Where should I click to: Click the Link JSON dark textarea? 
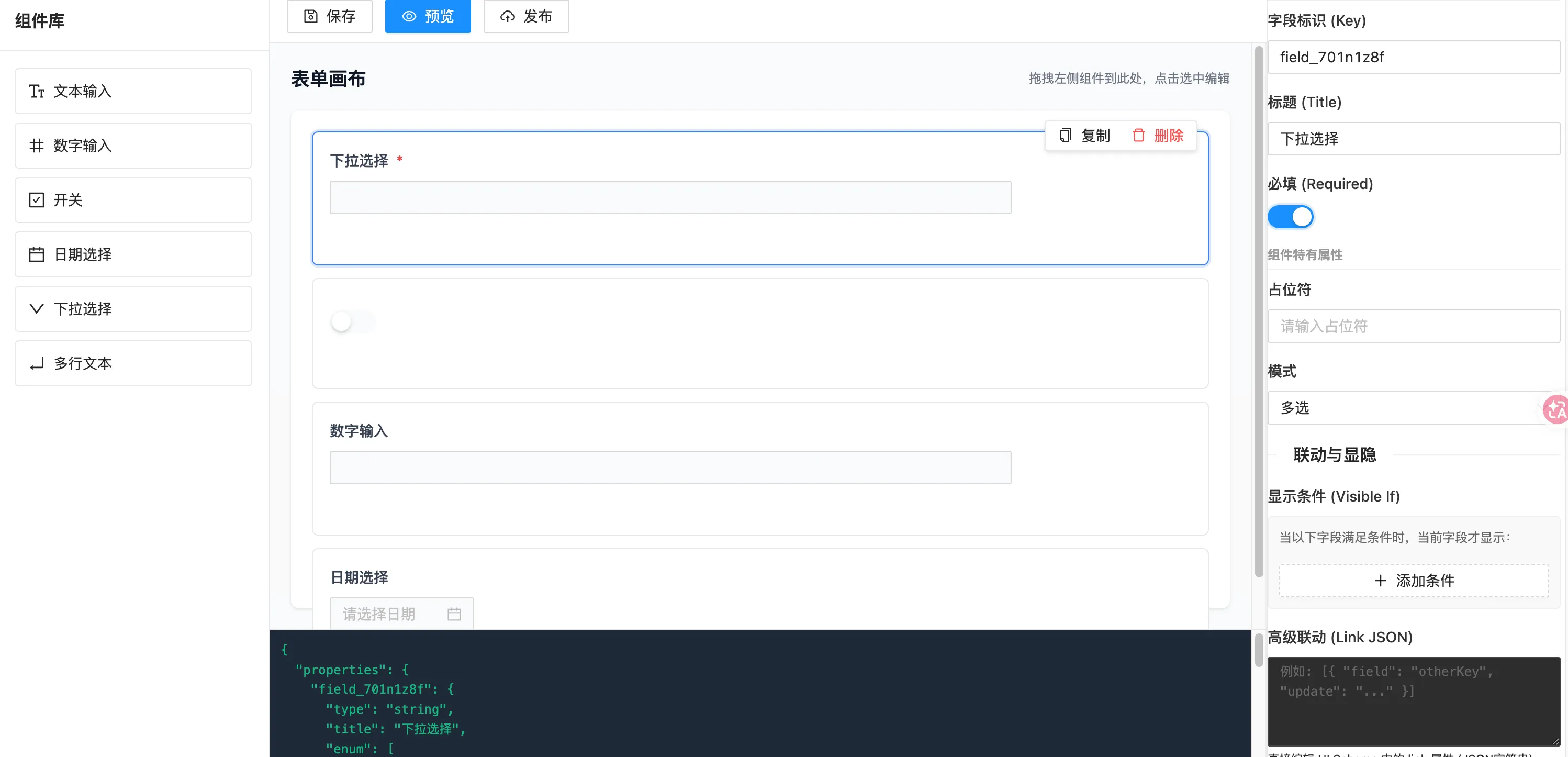tap(1414, 701)
